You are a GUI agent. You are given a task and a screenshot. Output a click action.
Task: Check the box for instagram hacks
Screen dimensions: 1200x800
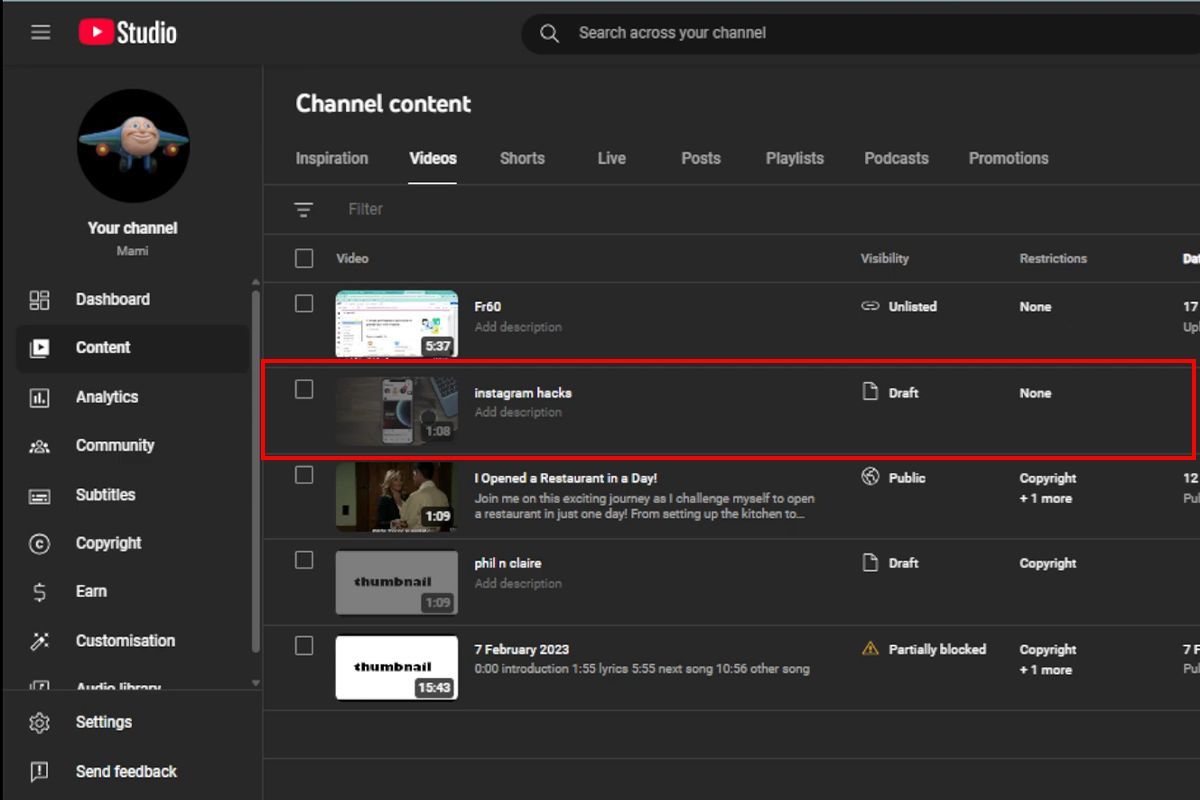click(x=304, y=389)
